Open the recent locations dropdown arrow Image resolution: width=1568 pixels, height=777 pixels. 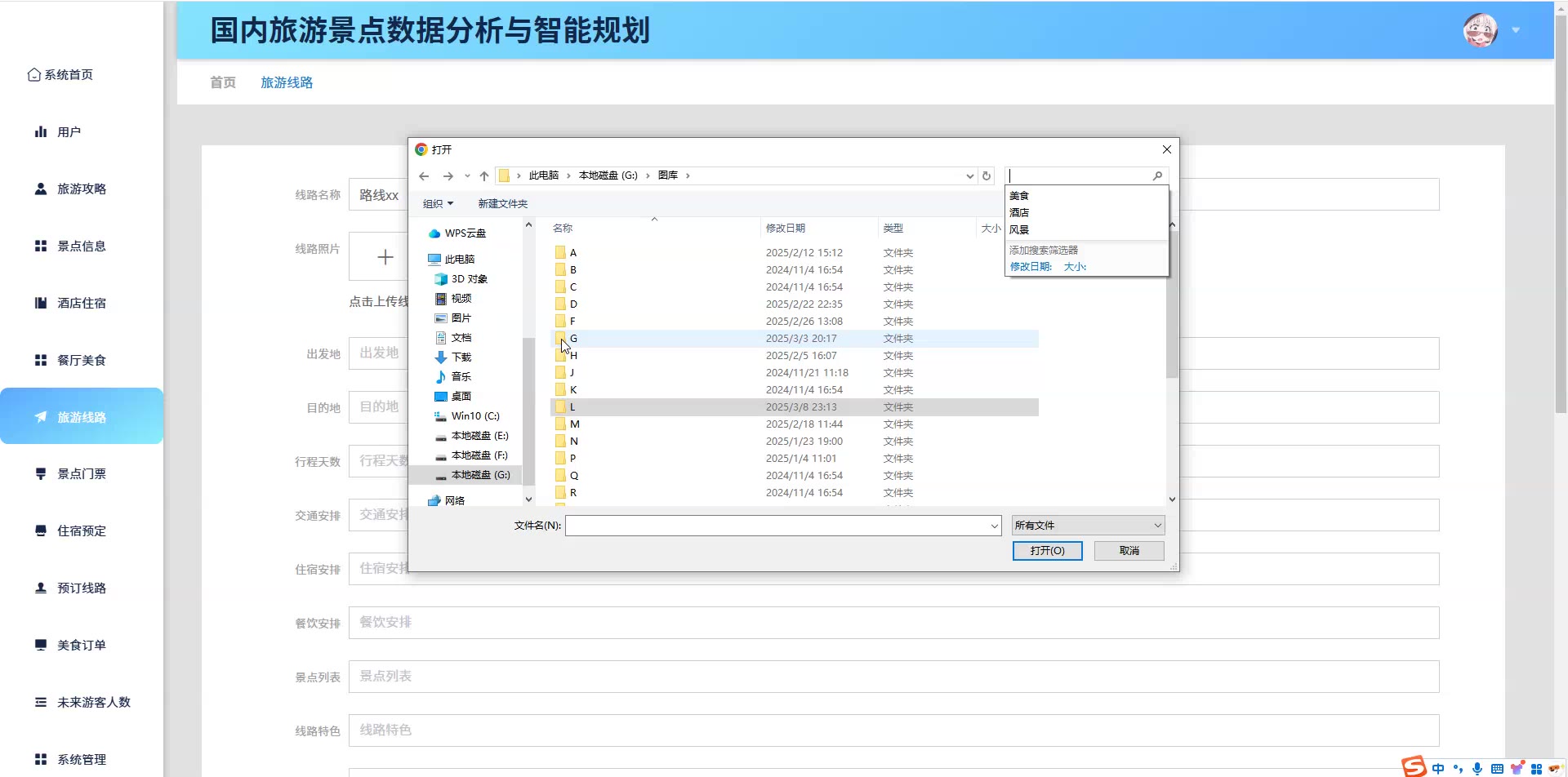point(467,176)
